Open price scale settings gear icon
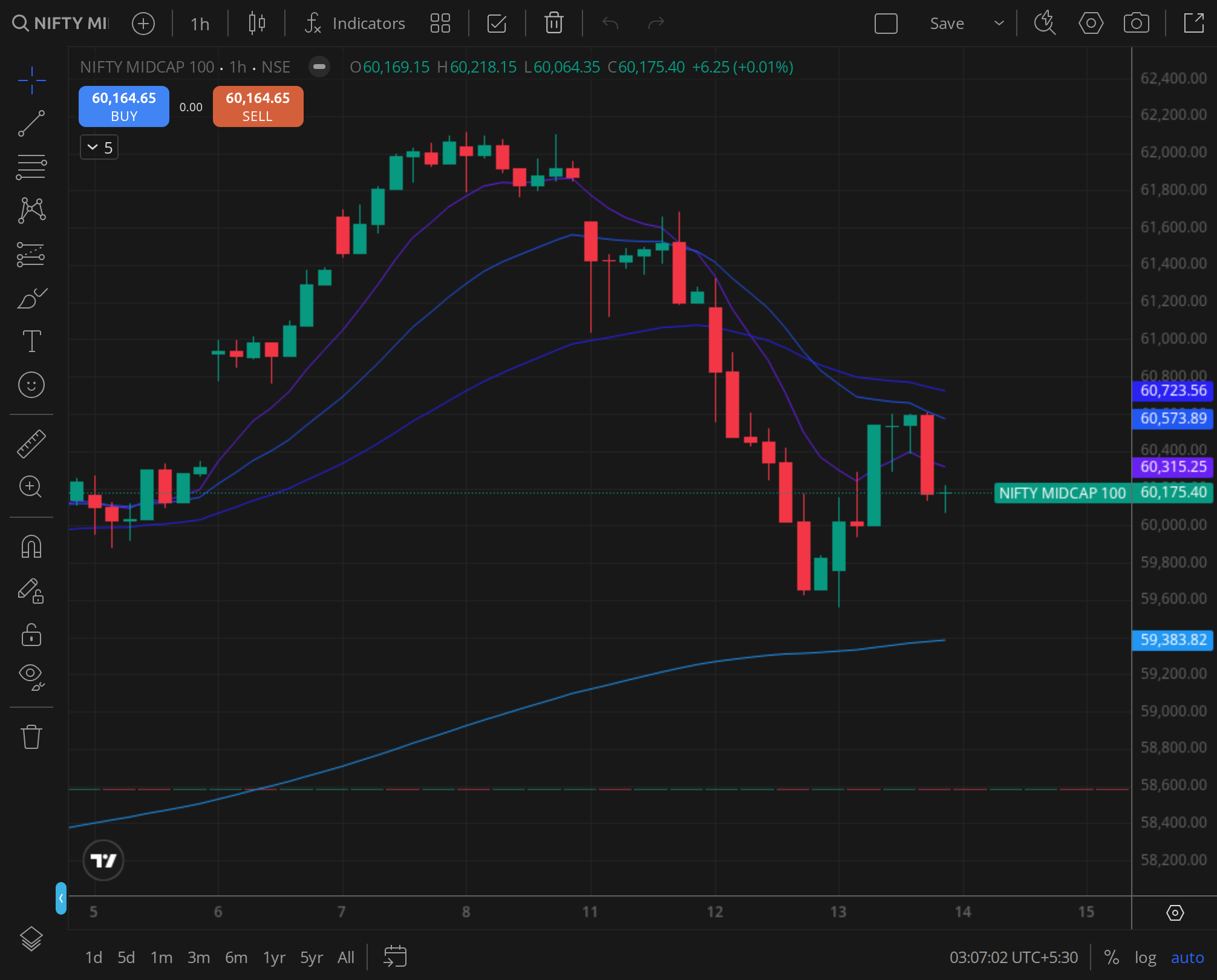1217x980 pixels. [1175, 912]
